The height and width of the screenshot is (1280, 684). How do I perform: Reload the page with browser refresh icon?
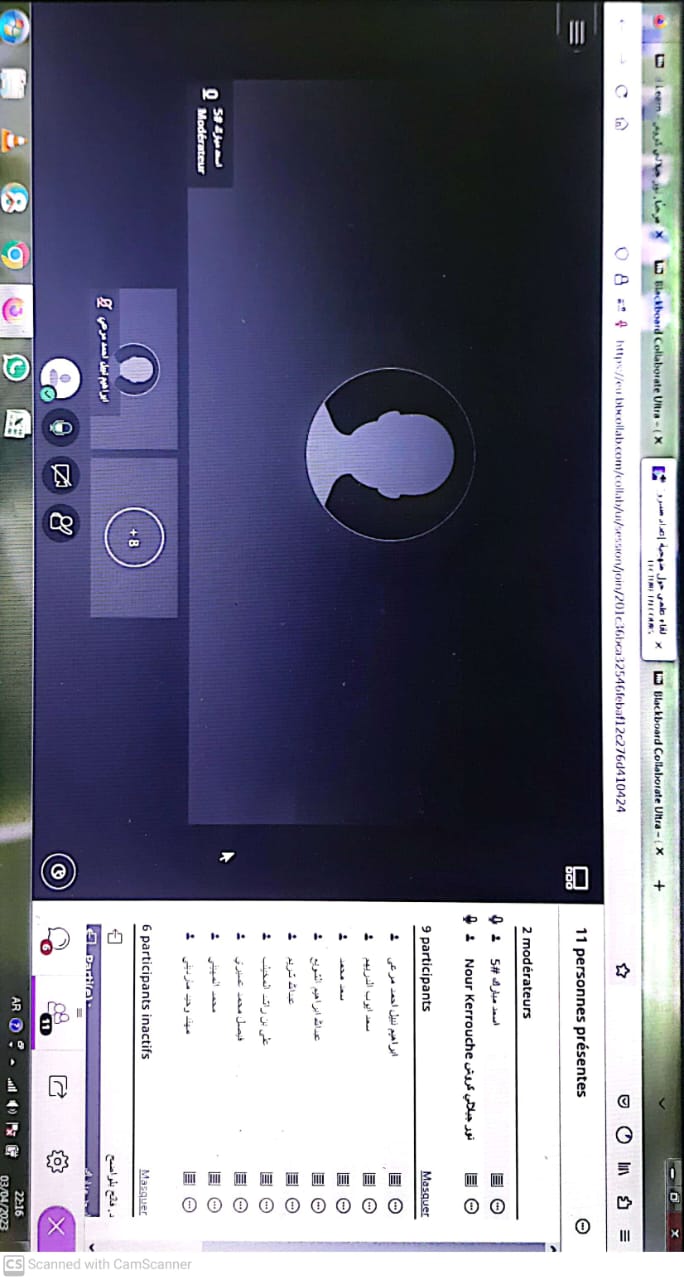pyautogui.click(x=621, y=87)
